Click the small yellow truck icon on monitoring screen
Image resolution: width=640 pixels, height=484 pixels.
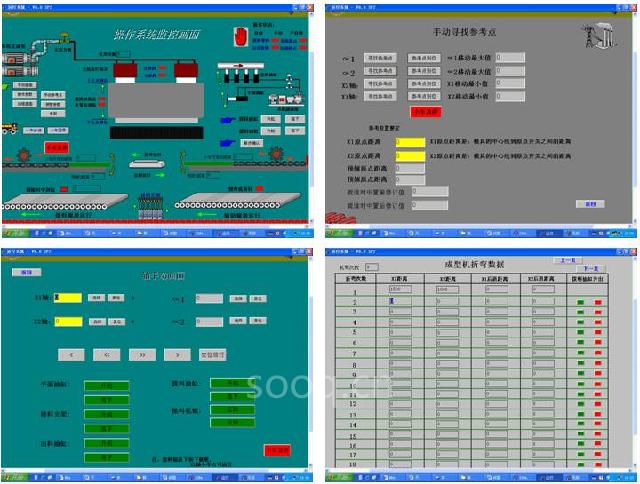coord(11,128)
